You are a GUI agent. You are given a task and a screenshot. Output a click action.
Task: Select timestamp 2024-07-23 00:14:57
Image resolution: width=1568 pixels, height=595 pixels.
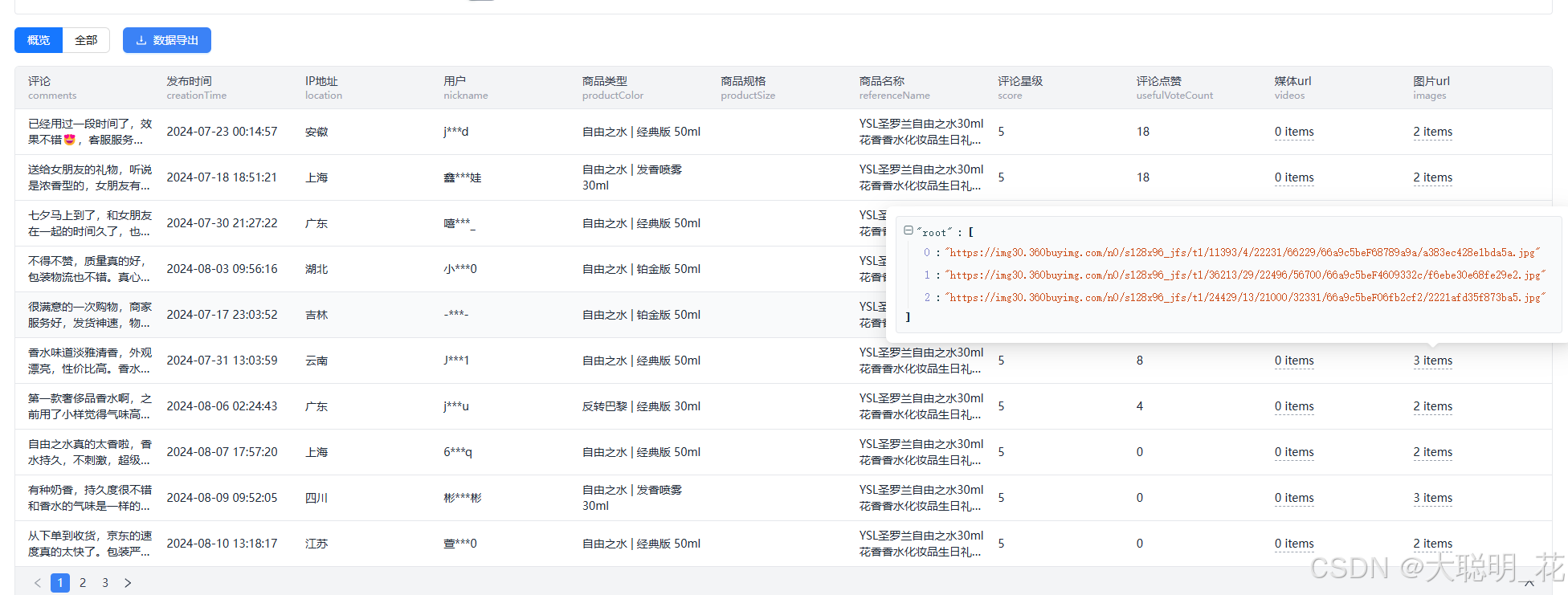222,132
